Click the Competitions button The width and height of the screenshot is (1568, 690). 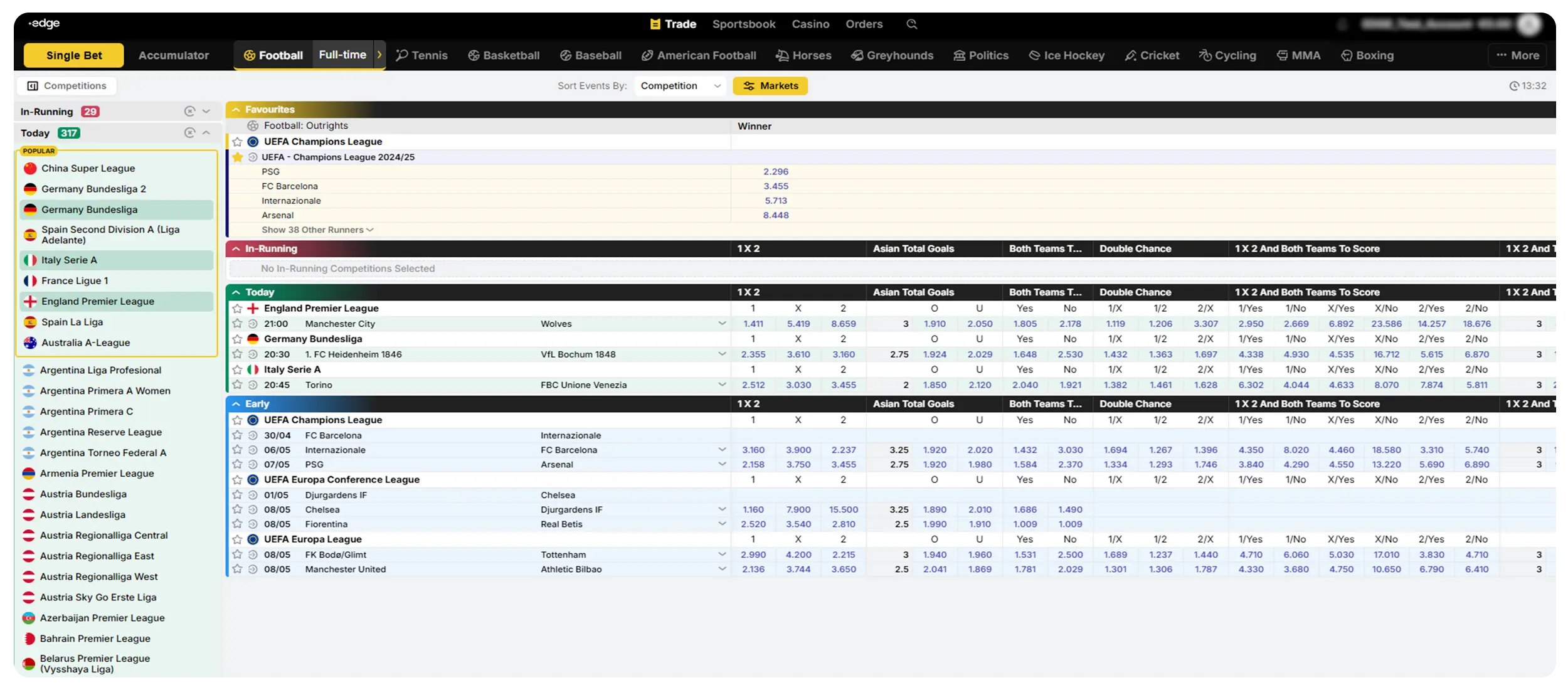(x=66, y=86)
